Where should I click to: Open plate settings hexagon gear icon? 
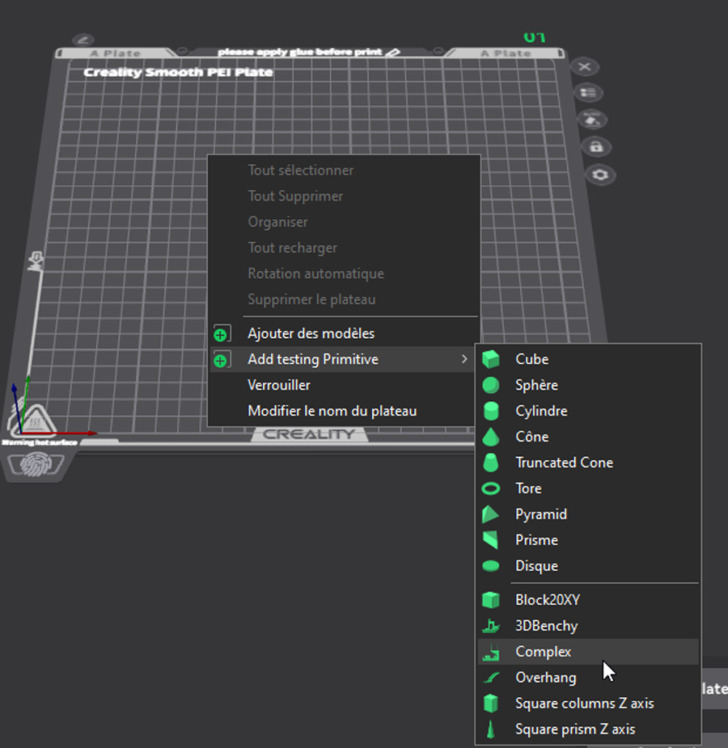pyautogui.click(x=600, y=175)
